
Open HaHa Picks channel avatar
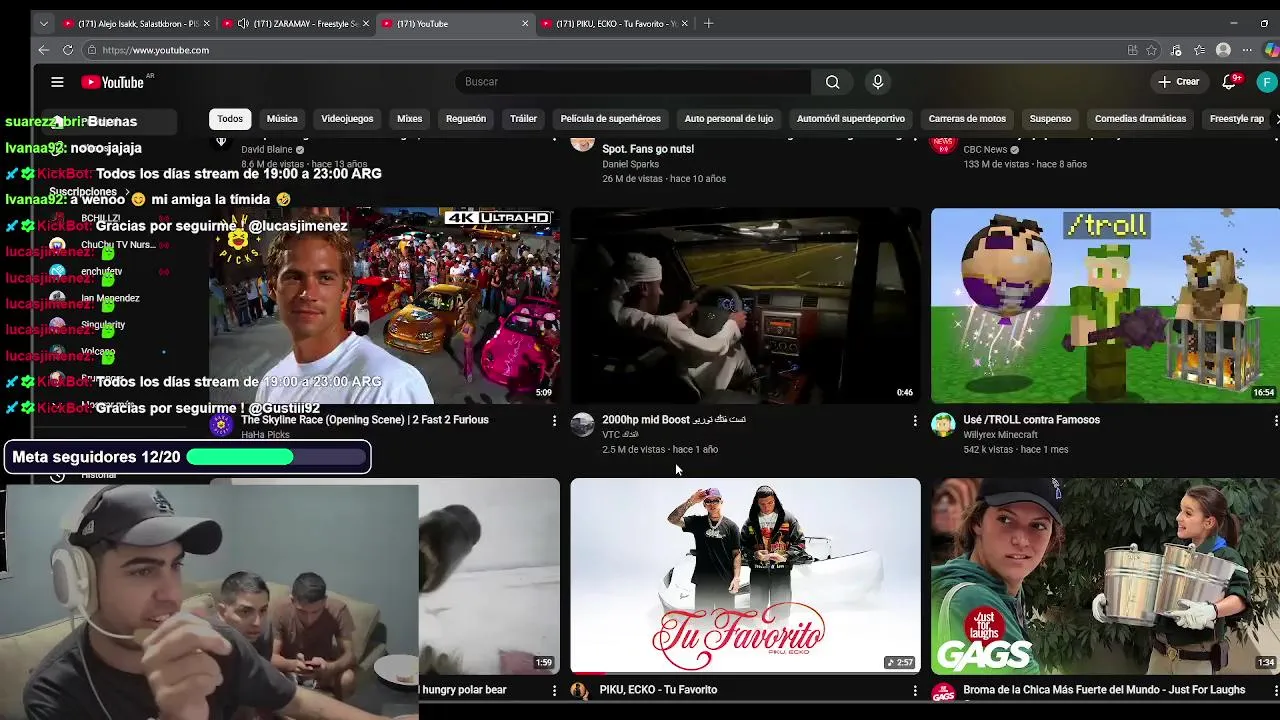point(221,425)
